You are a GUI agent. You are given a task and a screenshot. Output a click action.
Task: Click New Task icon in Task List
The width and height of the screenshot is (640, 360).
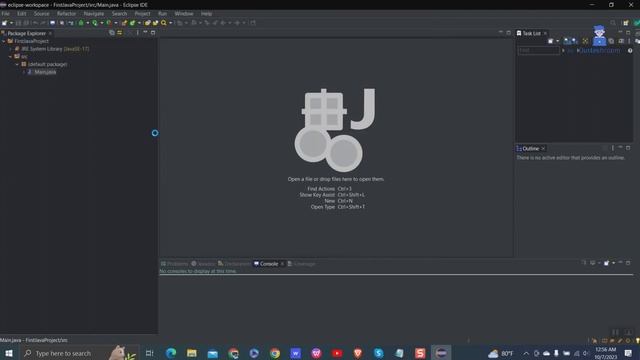tap(551, 41)
